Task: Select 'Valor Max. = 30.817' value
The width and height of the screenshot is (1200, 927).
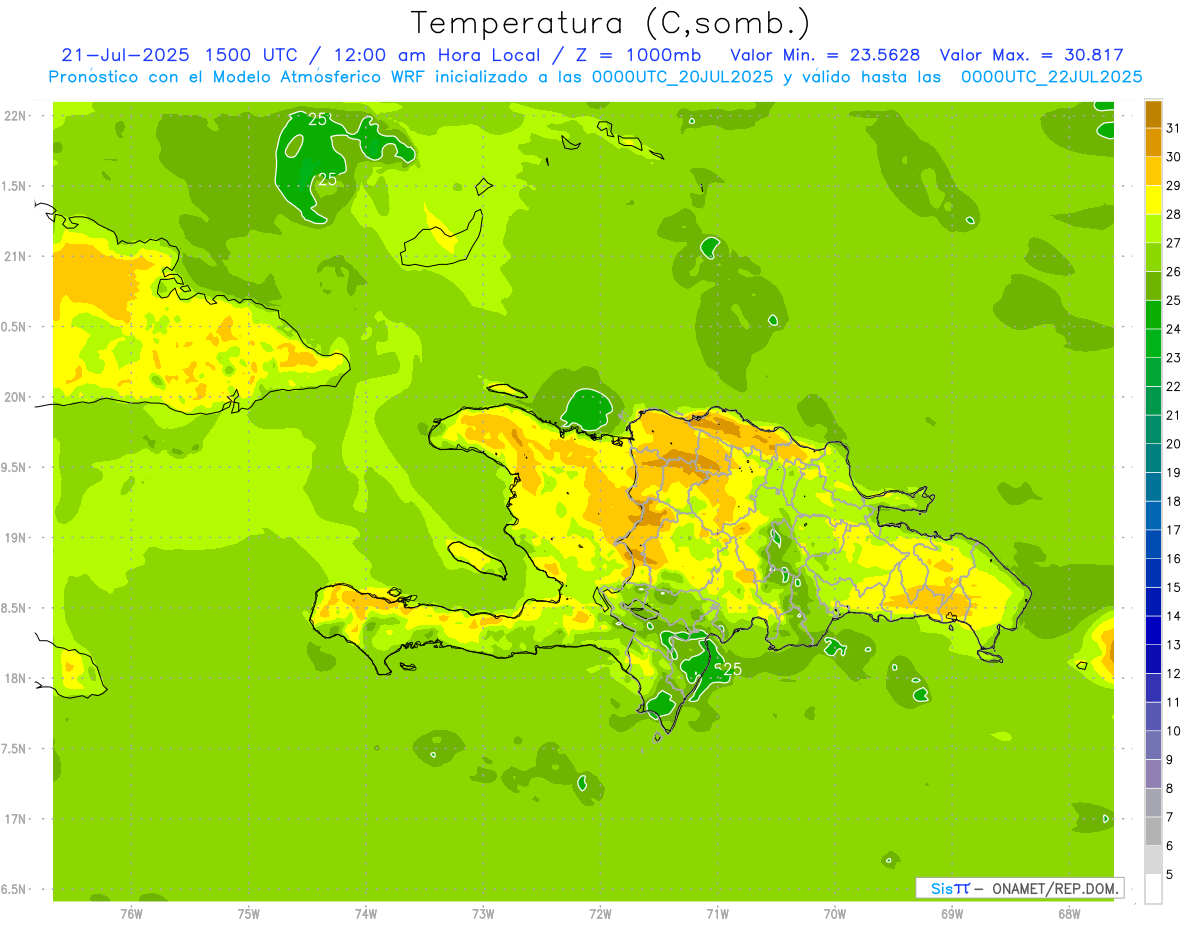Action: 1032,55
